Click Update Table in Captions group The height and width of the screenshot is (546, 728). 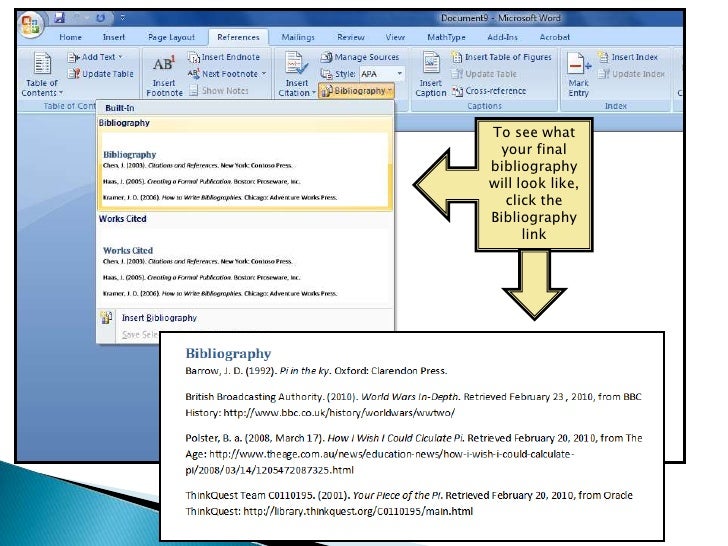(485, 74)
